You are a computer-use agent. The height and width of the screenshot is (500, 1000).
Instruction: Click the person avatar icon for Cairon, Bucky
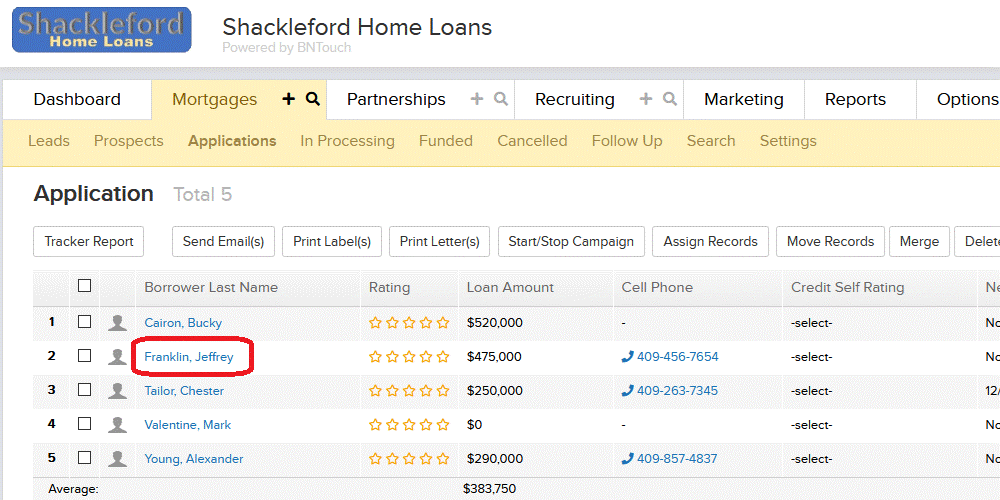click(117, 323)
